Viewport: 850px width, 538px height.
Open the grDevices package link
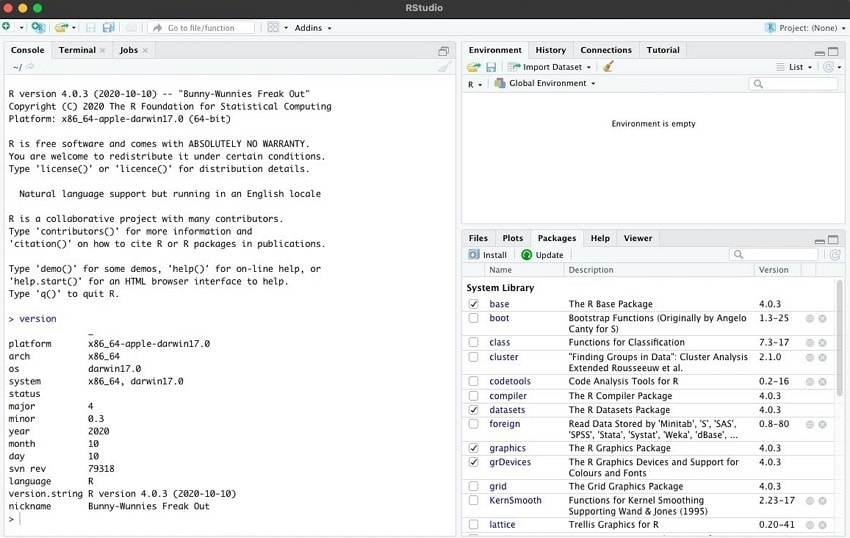tap(510, 462)
